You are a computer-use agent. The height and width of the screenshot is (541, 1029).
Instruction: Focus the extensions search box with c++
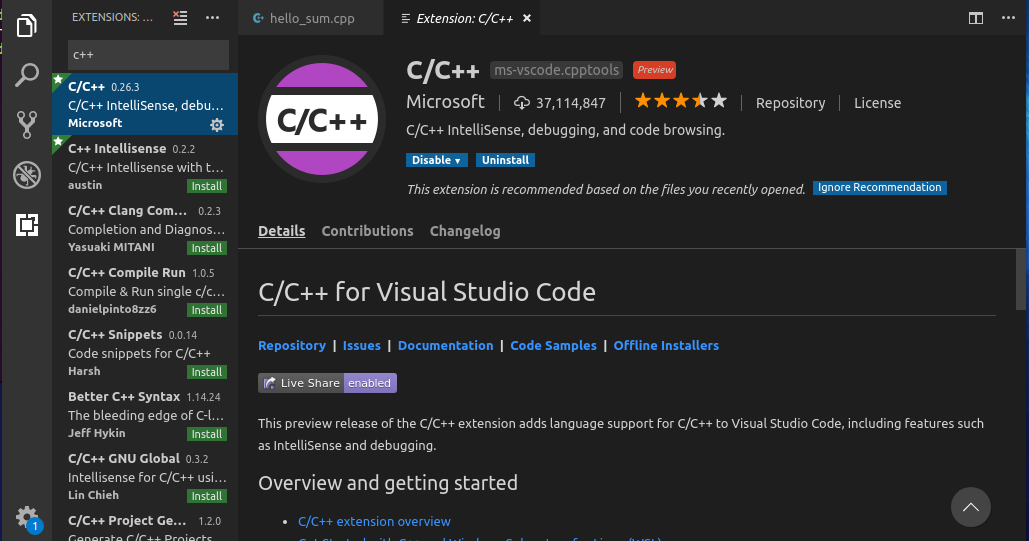click(148, 55)
